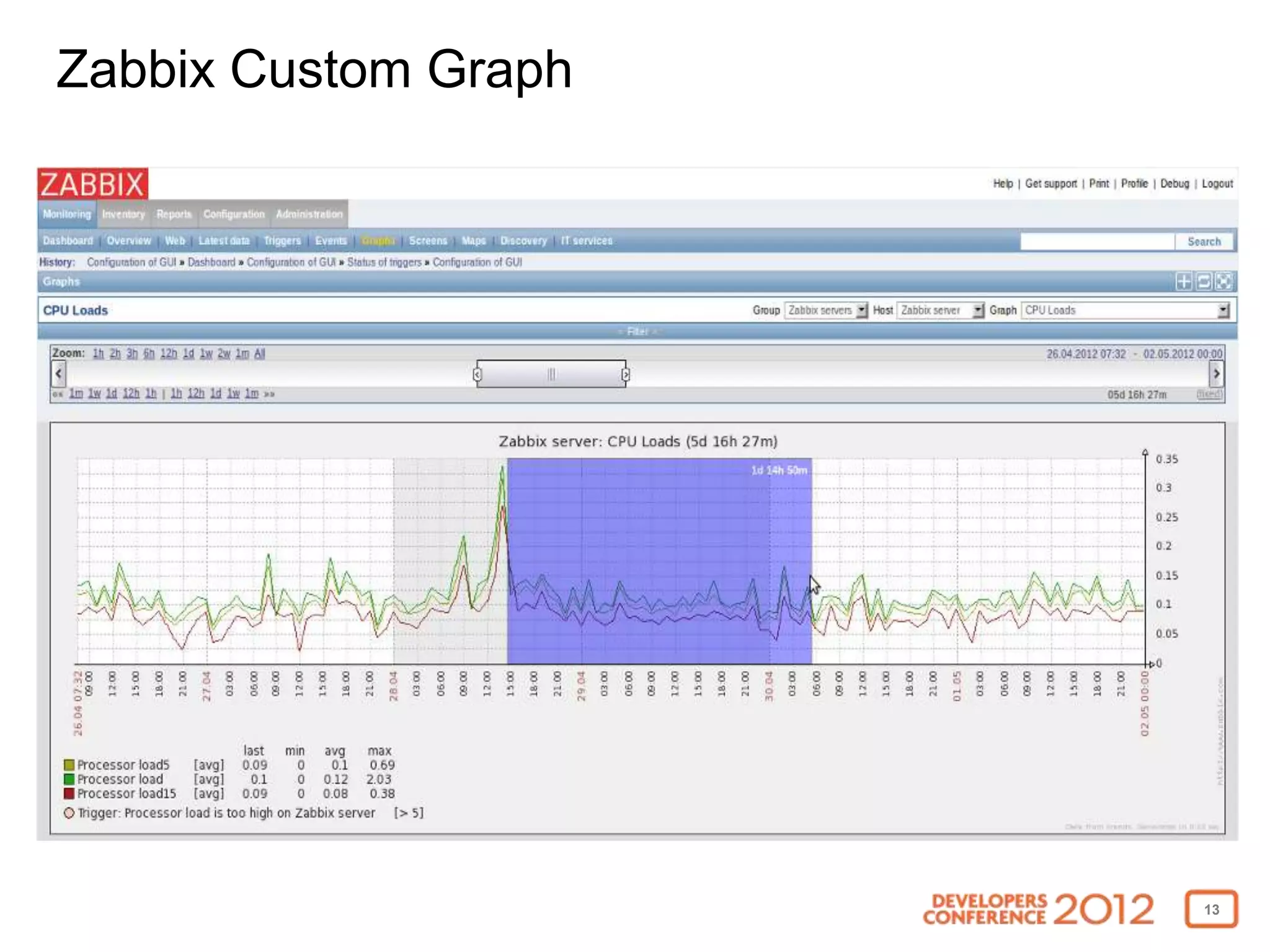Viewport: 1270px width, 952px height.
Task: Click the Profile link
Action: point(1134,184)
